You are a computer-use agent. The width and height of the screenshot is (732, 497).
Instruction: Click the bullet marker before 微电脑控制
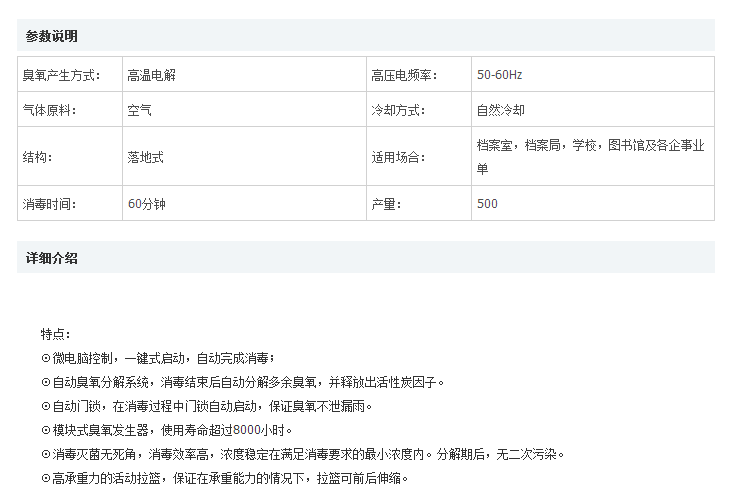click(46, 358)
